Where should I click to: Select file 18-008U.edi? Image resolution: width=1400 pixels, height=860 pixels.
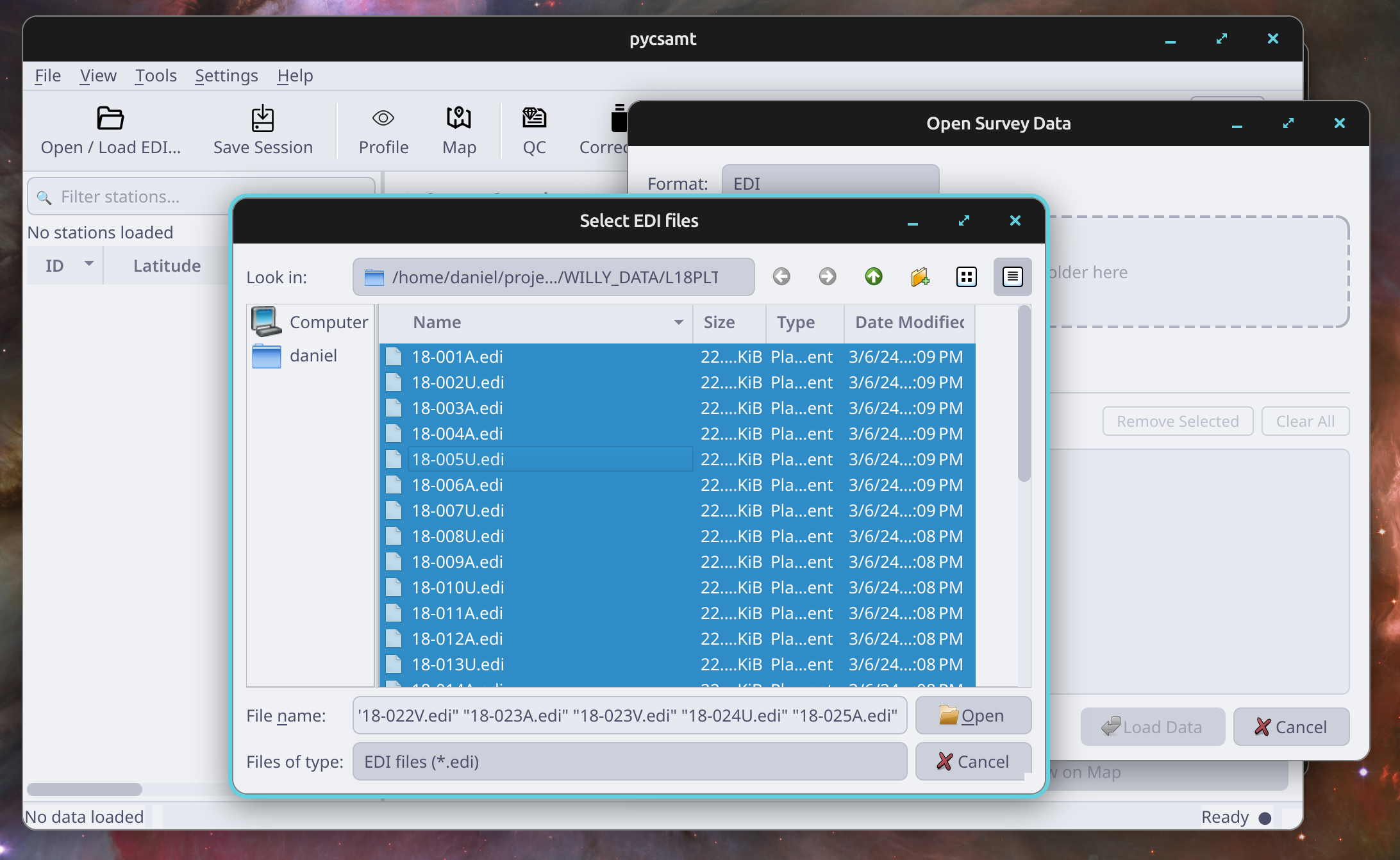click(677, 536)
